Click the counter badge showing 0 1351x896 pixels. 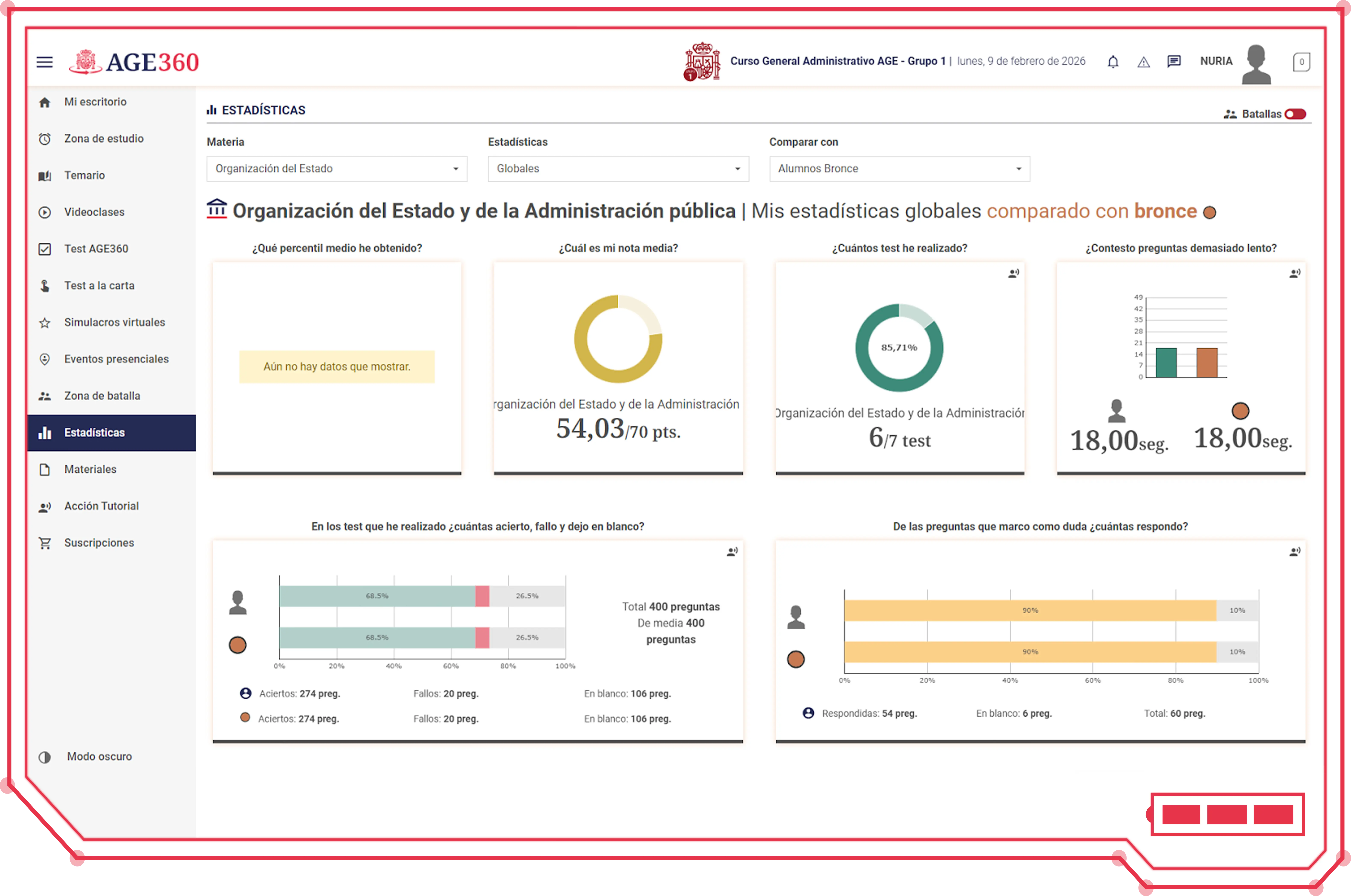tap(1301, 62)
